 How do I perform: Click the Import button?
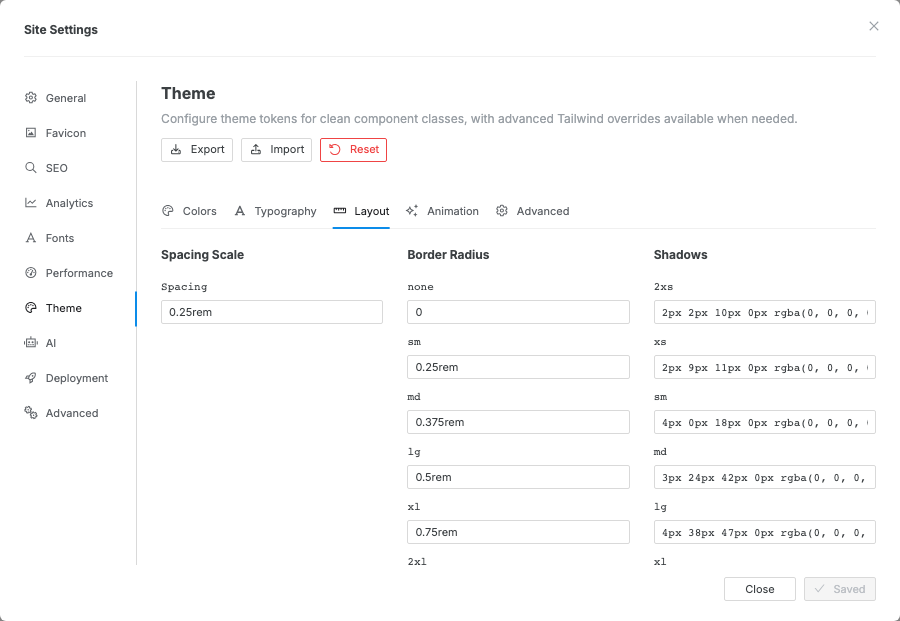click(x=276, y=150)
